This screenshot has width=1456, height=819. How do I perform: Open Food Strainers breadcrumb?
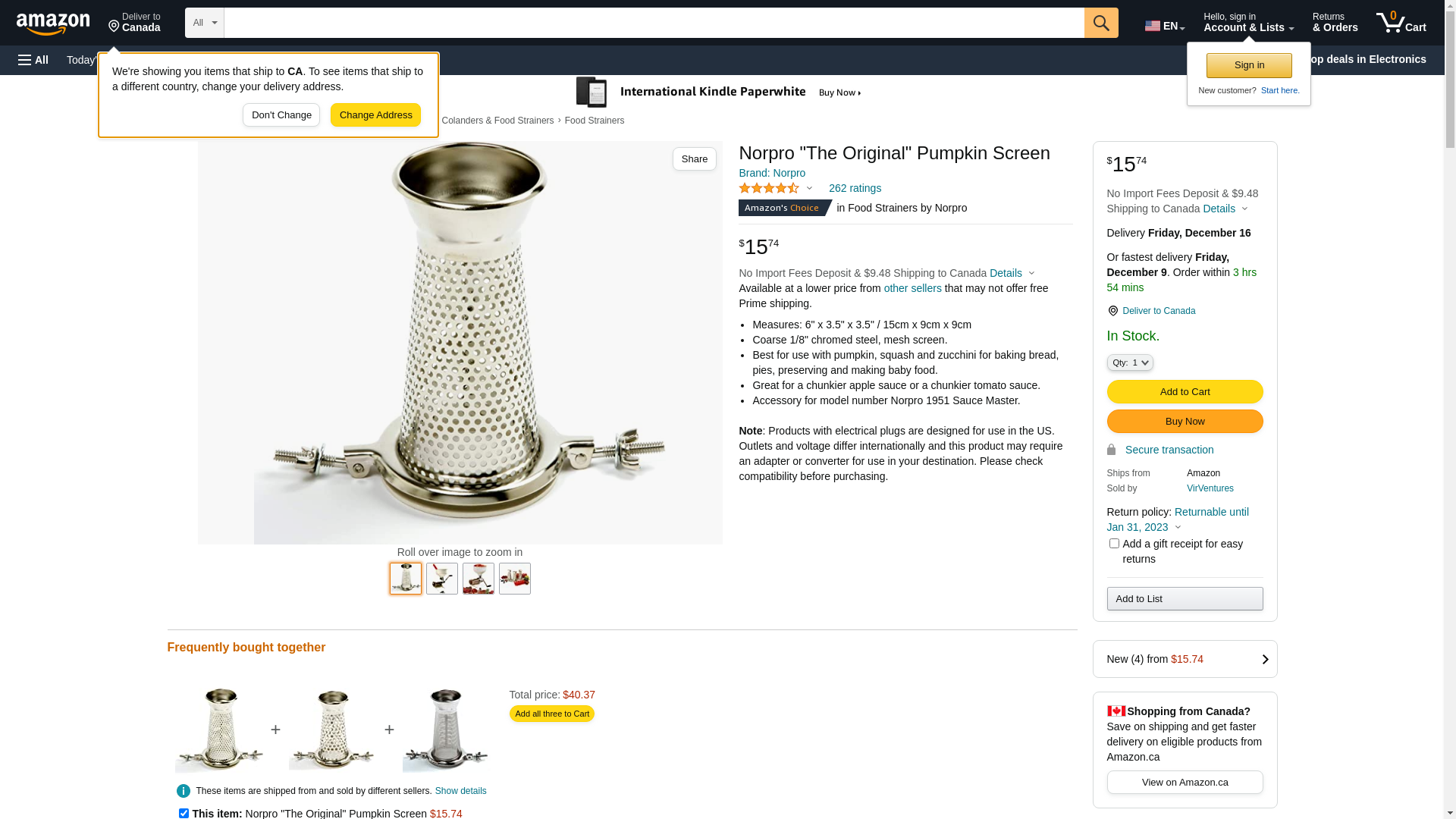(x=594, y=121)
